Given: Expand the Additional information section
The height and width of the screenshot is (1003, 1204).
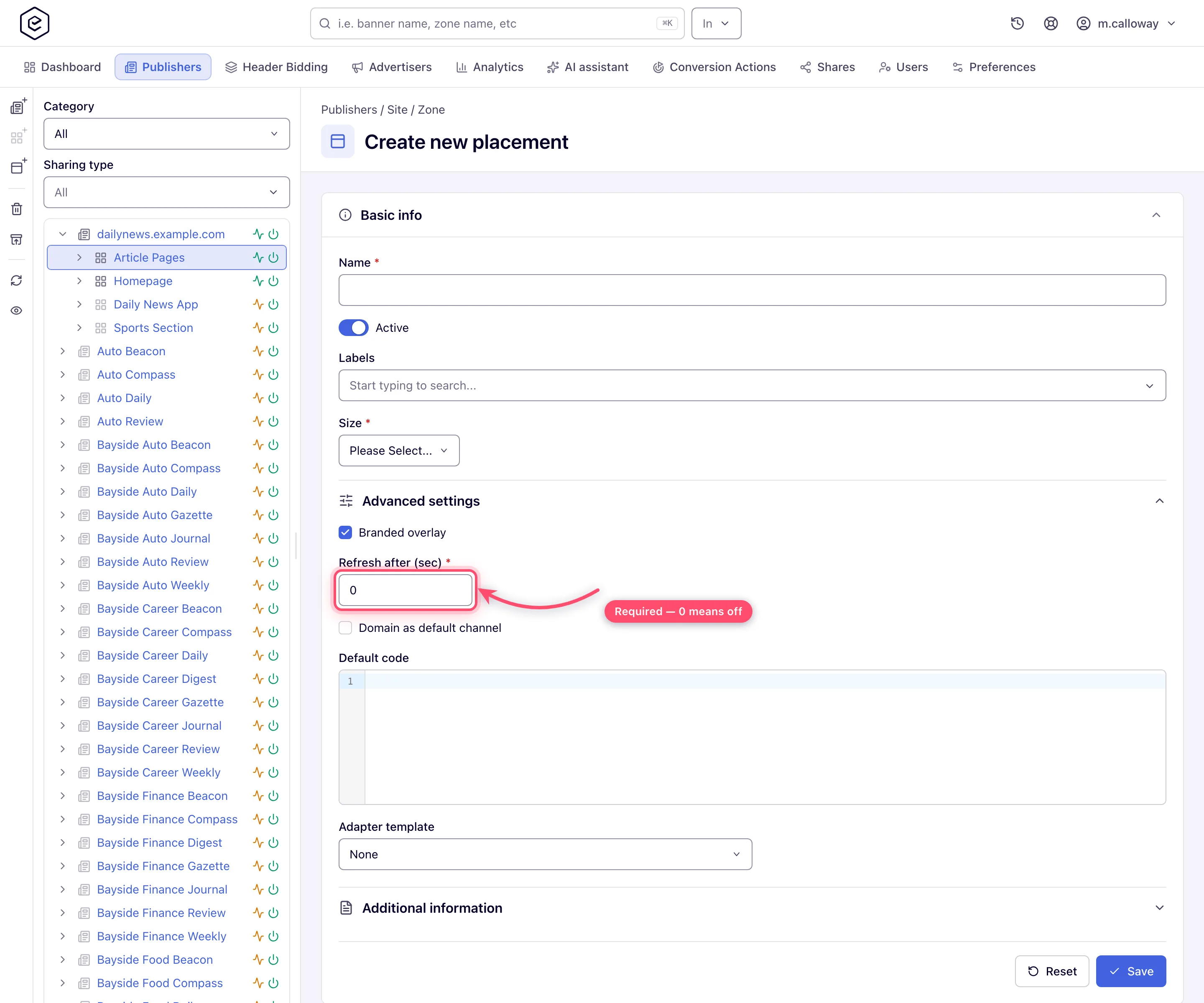Looking at the screenshot, I should (752, 908).
